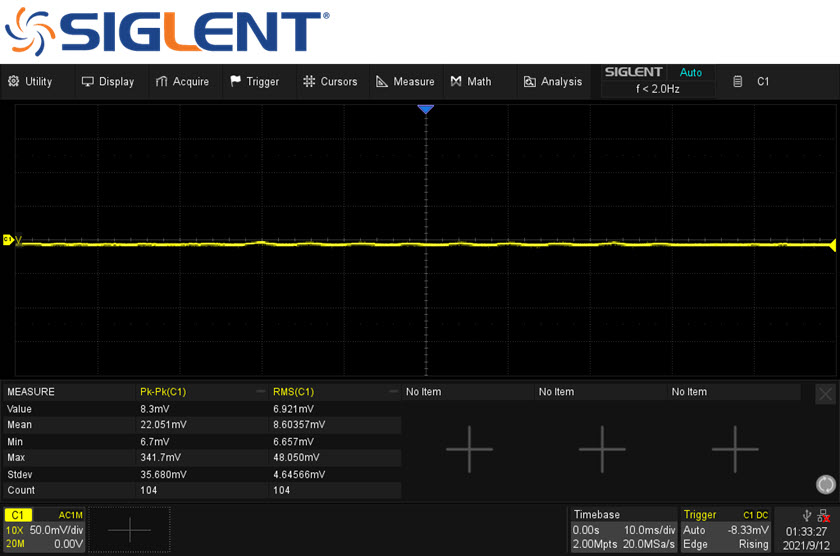Click the Measure menu icon
840x556 pixels.
(382, 82)
